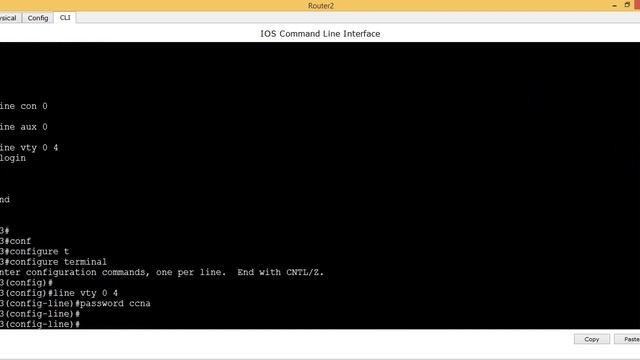
Task: Click the 'password ccna' command line
Action: (75, 303)
